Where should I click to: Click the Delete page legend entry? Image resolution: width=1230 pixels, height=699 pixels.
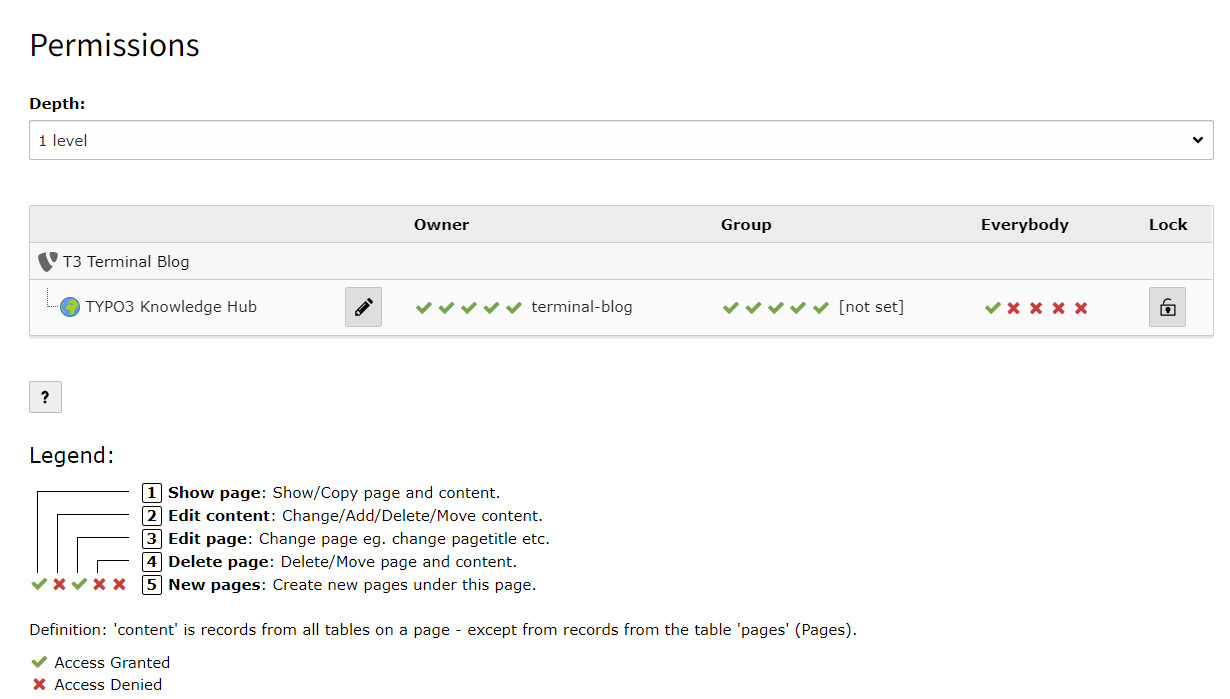pyautogui.click(x=330, y=562)
